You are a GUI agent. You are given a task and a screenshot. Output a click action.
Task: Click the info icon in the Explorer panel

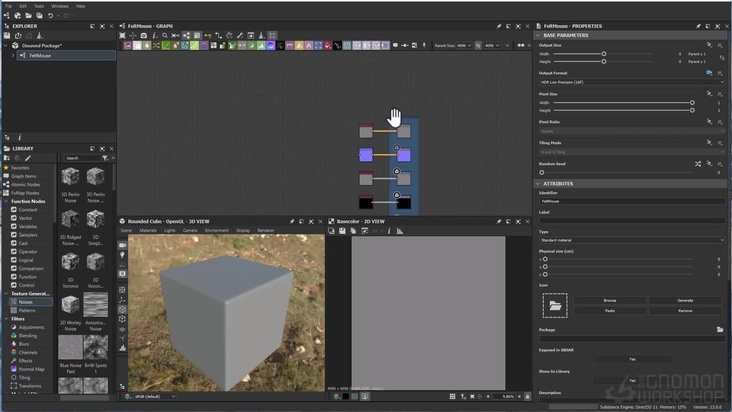click(20, 136)
